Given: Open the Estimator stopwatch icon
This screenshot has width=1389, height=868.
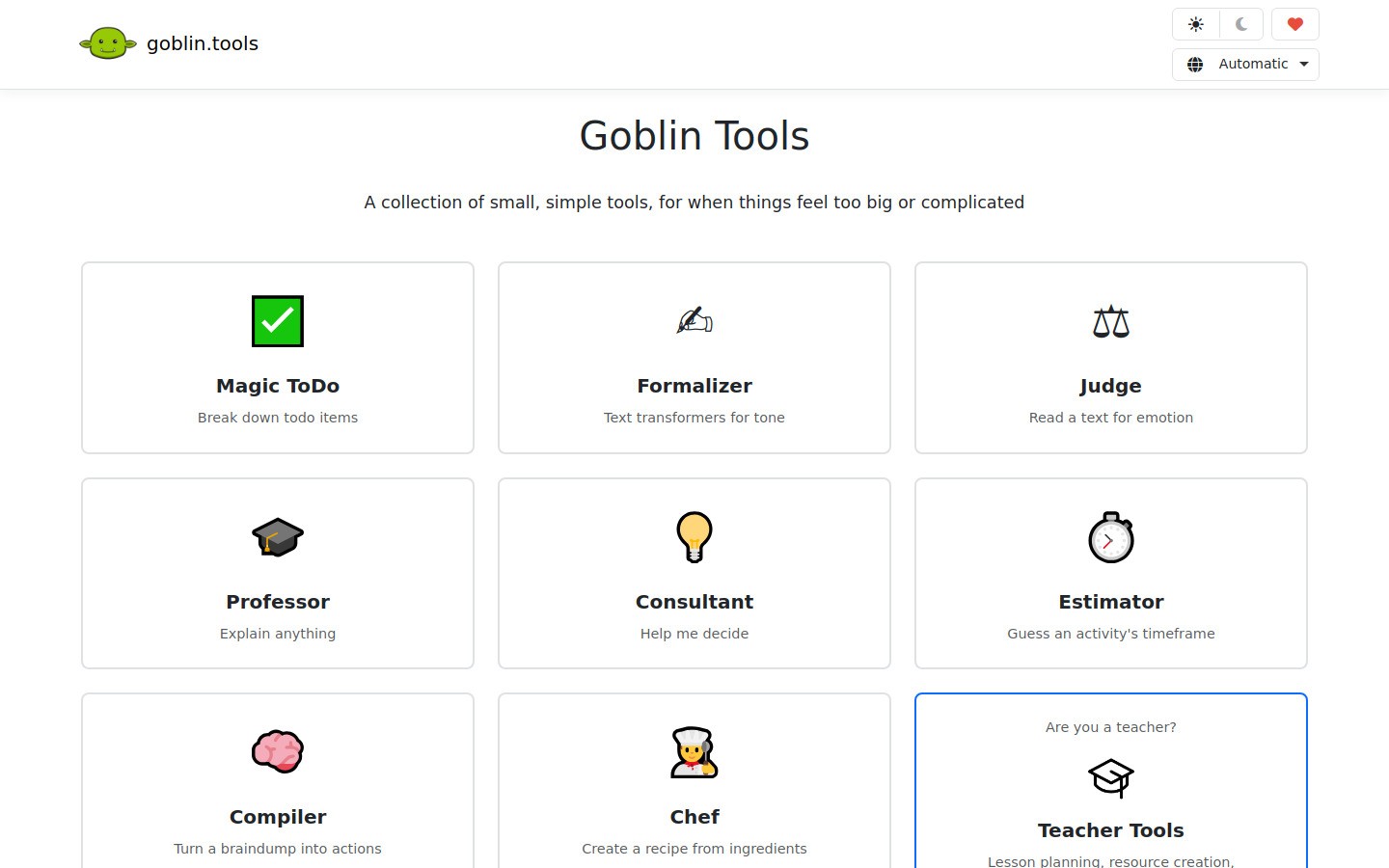Looking at the screenshot, I should coord(1110,537).
